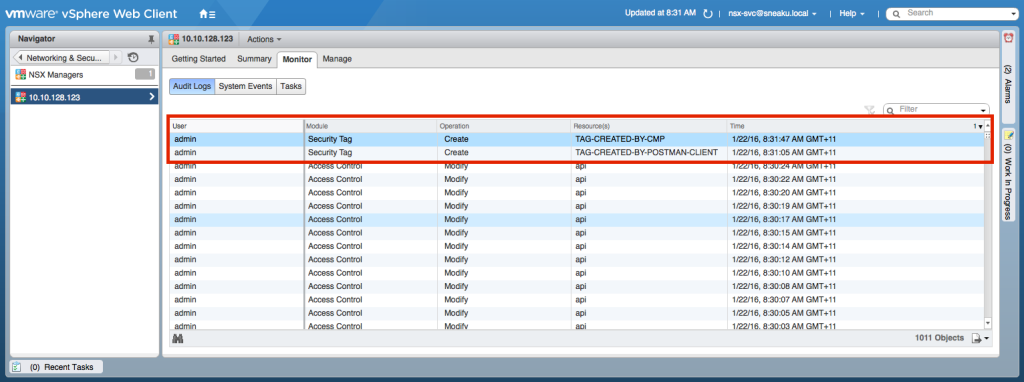Refresh the vSphere client view

coord(708,13)
